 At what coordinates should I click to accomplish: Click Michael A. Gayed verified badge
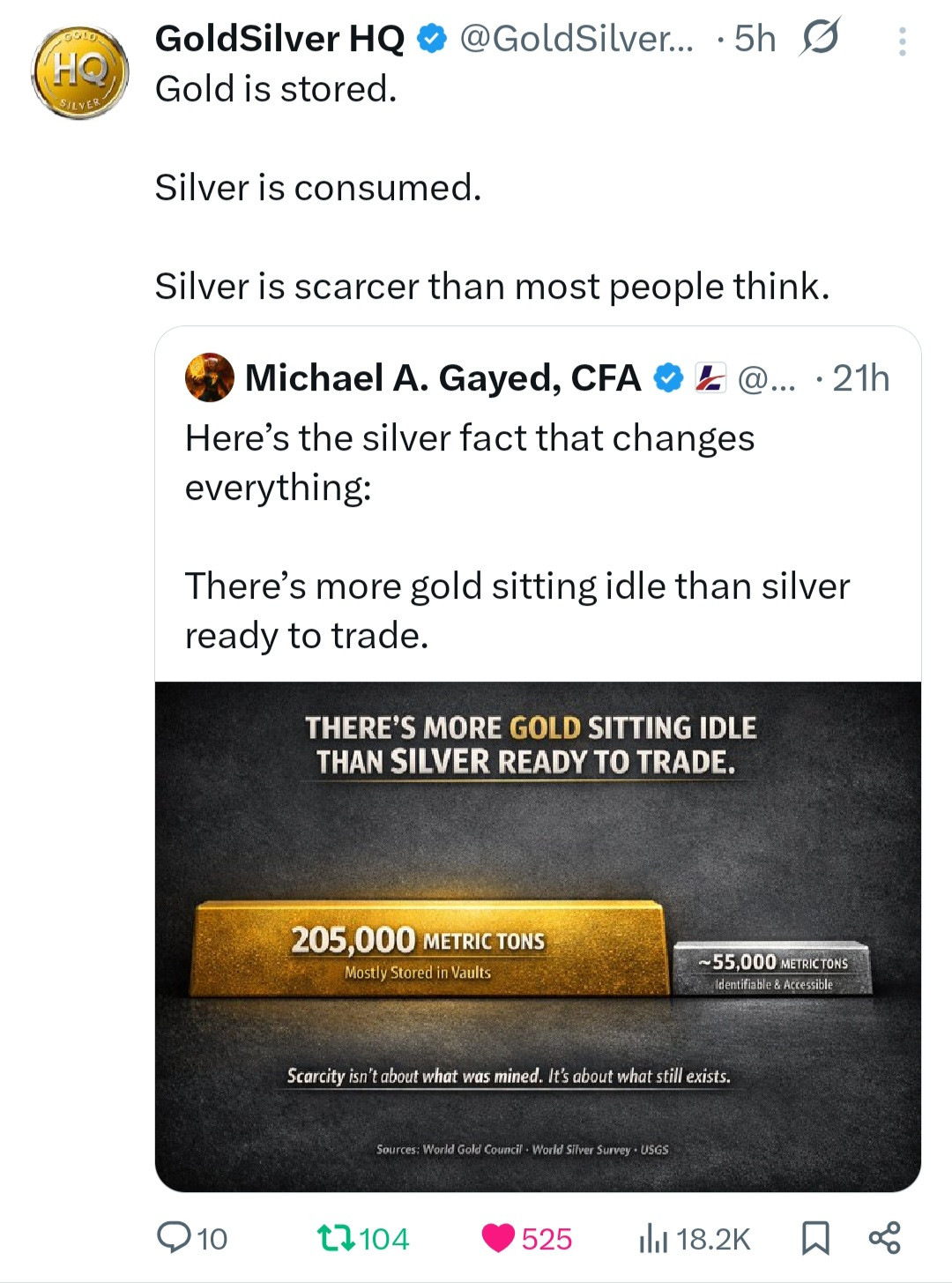(669, 378)
